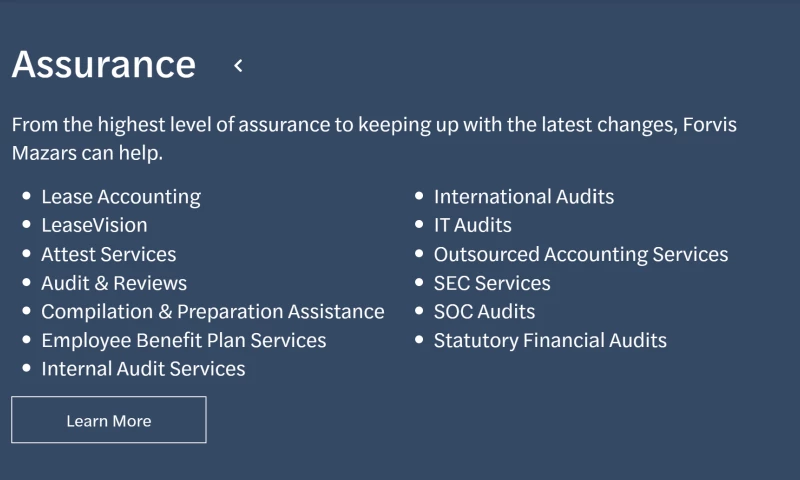Open Outsourced Accounting Services

580,254
